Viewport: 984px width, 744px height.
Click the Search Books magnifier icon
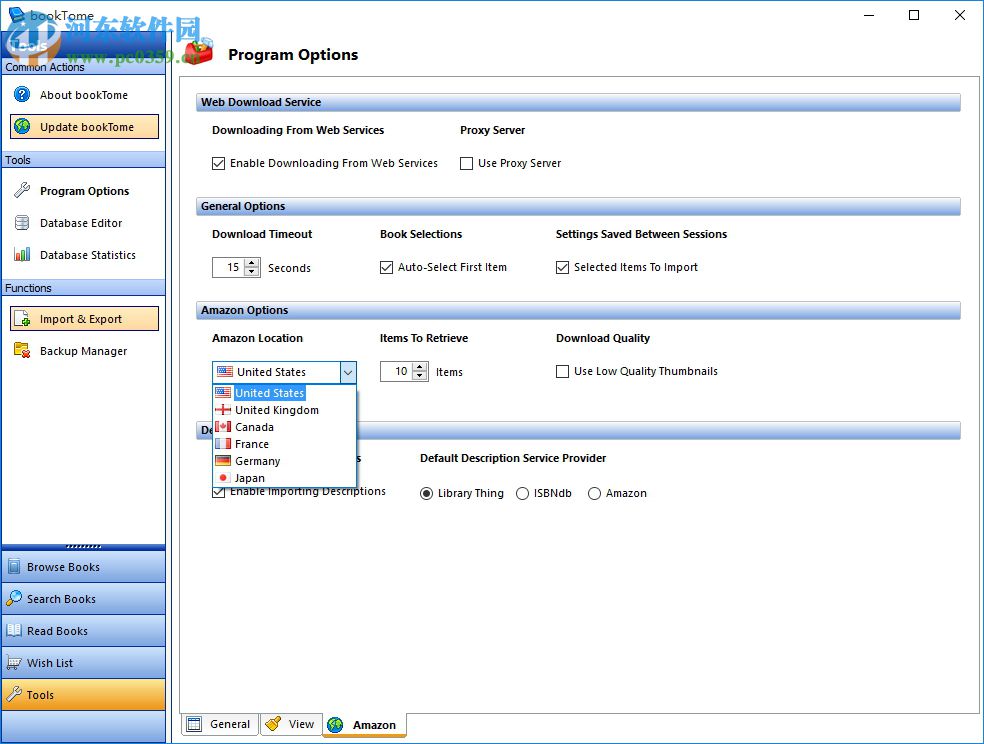[14, 598]
